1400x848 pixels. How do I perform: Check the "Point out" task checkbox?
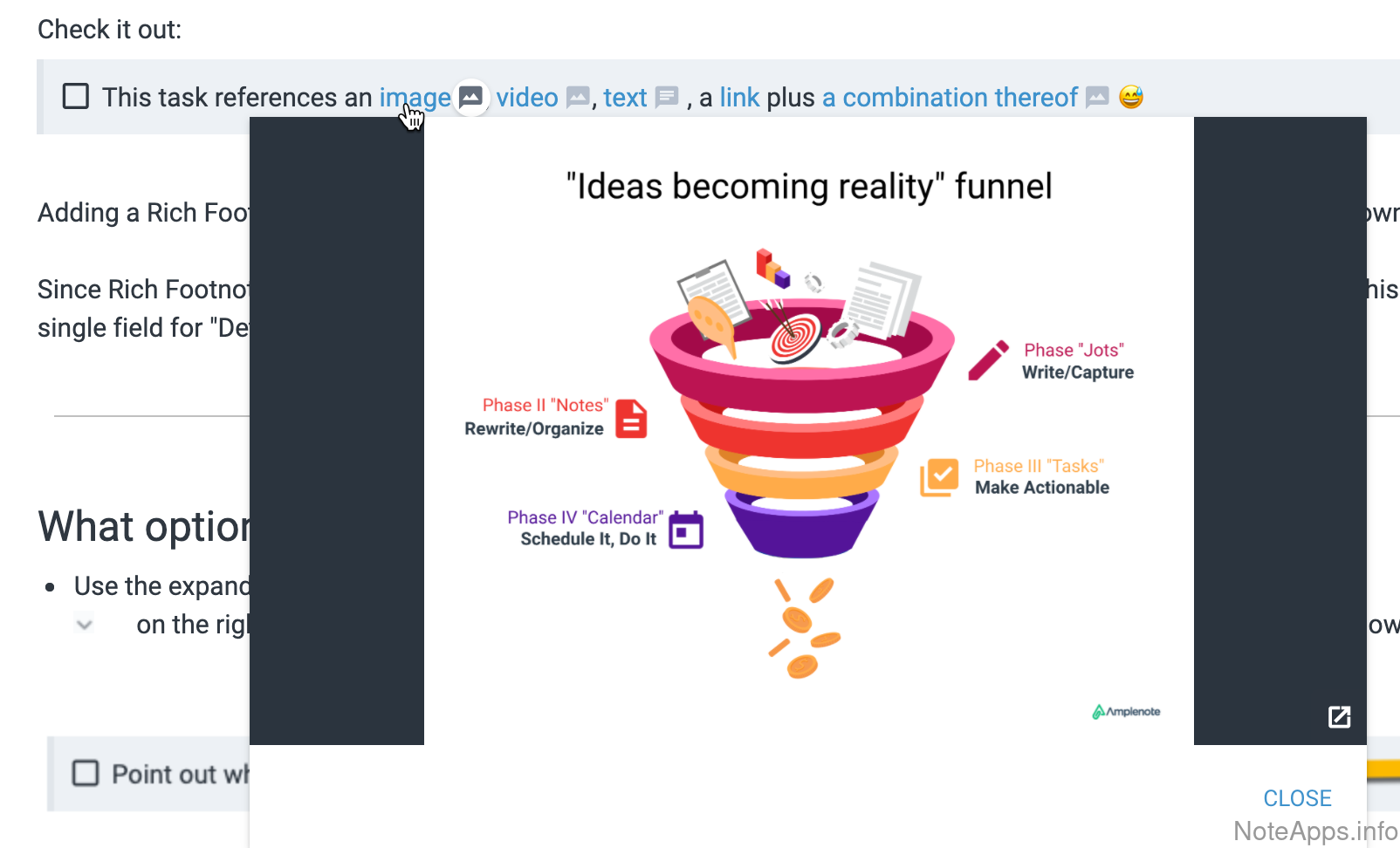coord(86,773)
